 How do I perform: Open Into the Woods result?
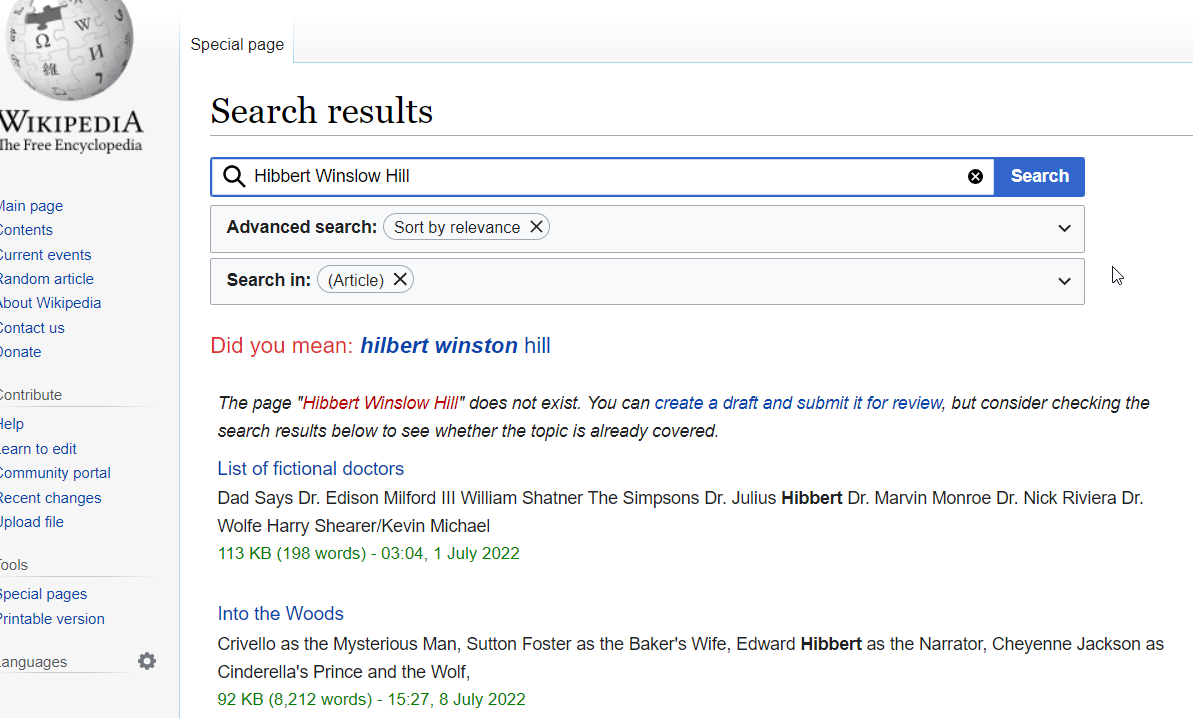(x=281, y=614)
